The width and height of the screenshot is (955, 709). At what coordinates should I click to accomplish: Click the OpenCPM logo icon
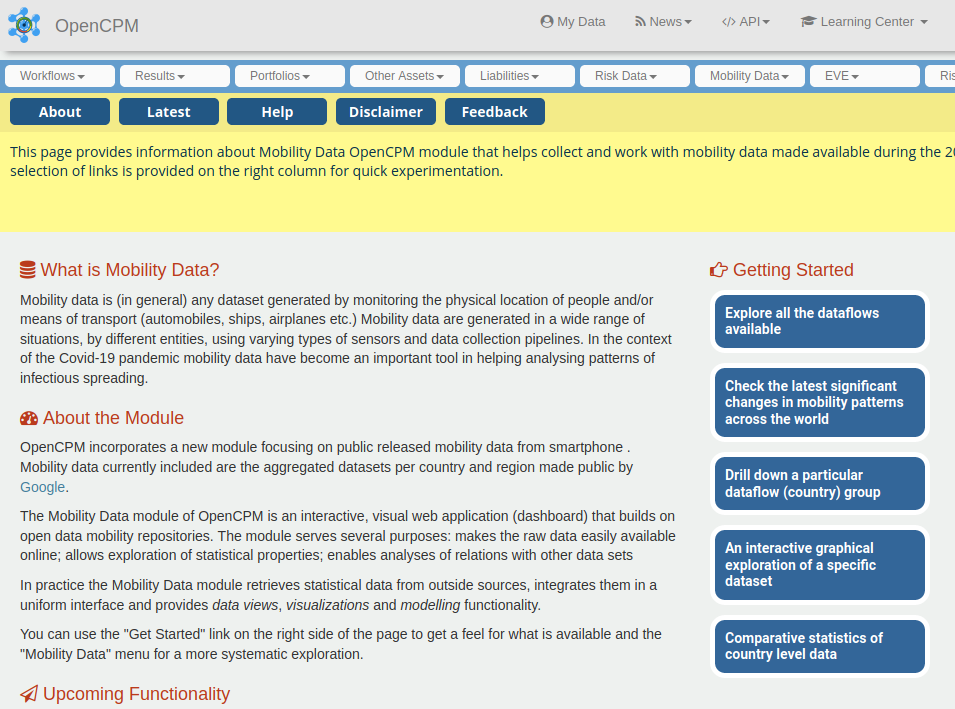24,25
